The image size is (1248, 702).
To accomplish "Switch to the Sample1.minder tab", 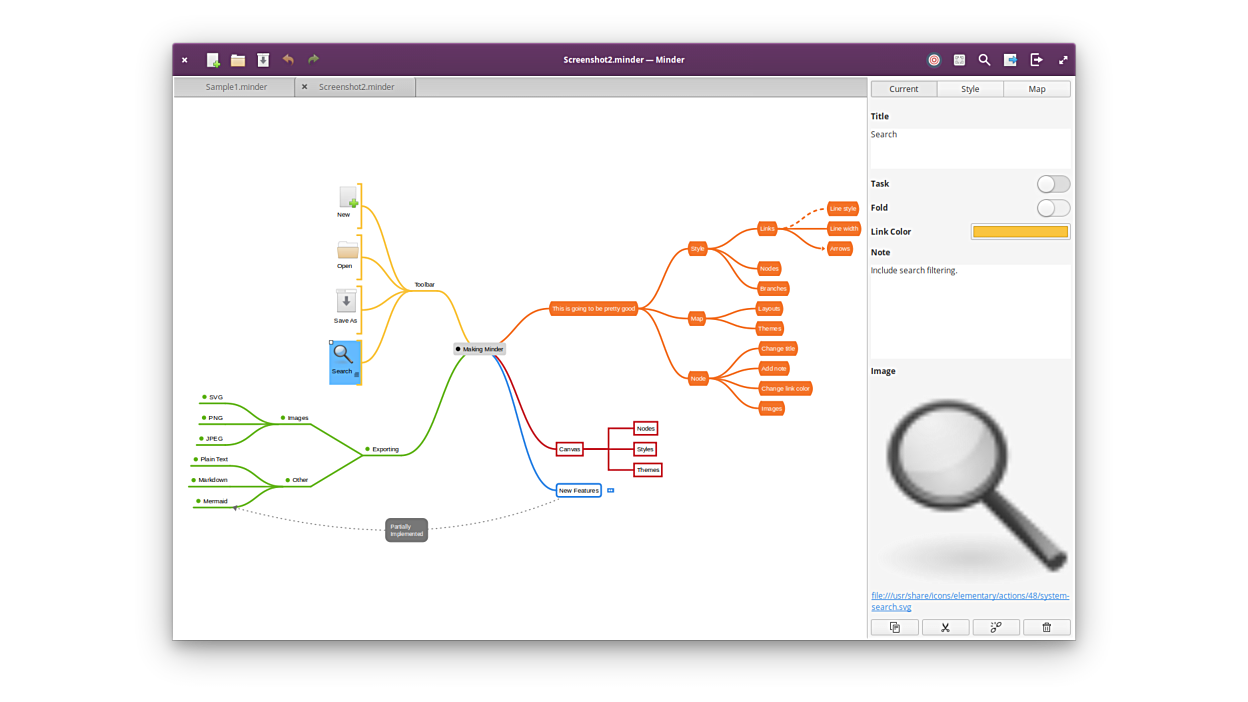I will point(236,87).
